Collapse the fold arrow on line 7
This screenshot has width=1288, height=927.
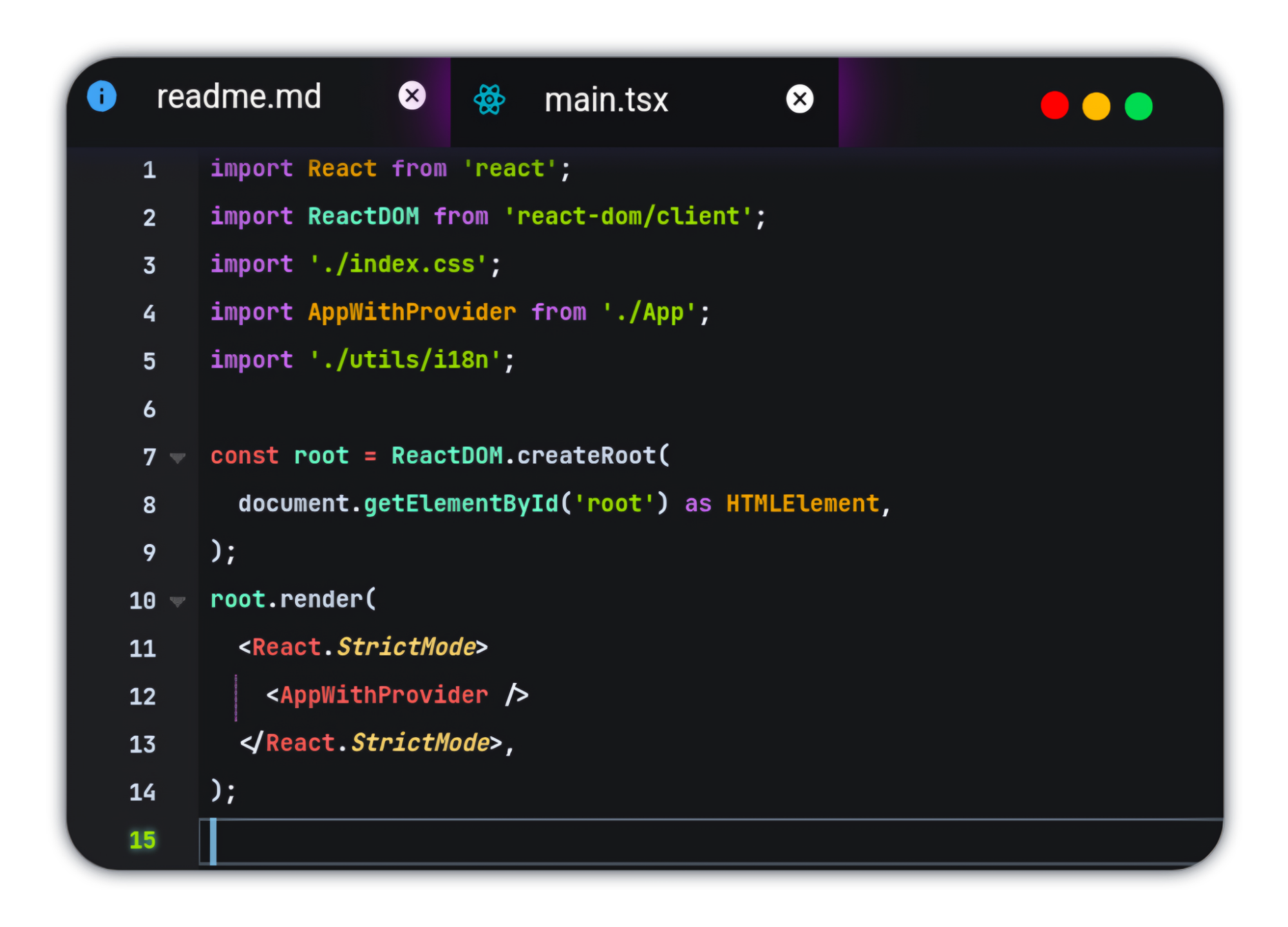[x=178, y=458]
